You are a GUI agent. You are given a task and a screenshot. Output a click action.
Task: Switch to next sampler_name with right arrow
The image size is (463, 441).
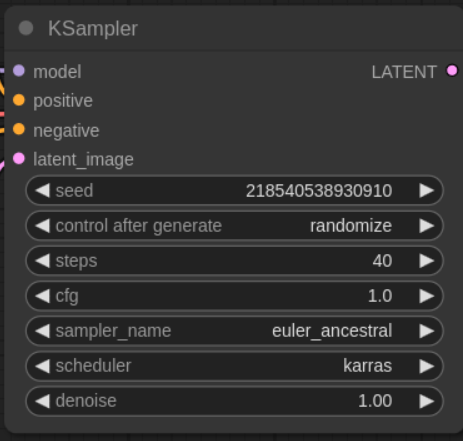(x=427, y=331)
